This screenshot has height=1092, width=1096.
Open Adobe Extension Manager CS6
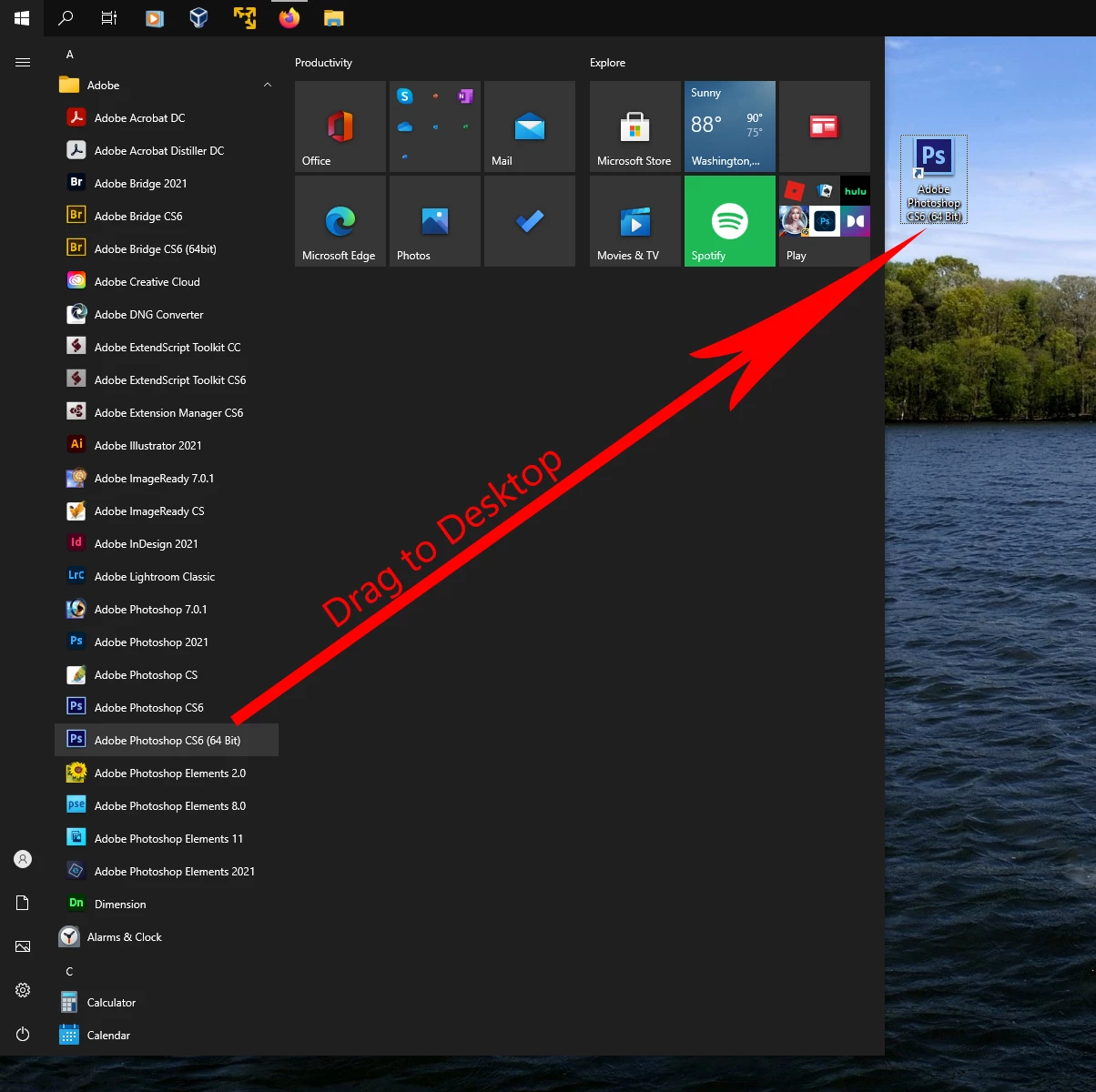pyautogui.click(x=167, y=413)
